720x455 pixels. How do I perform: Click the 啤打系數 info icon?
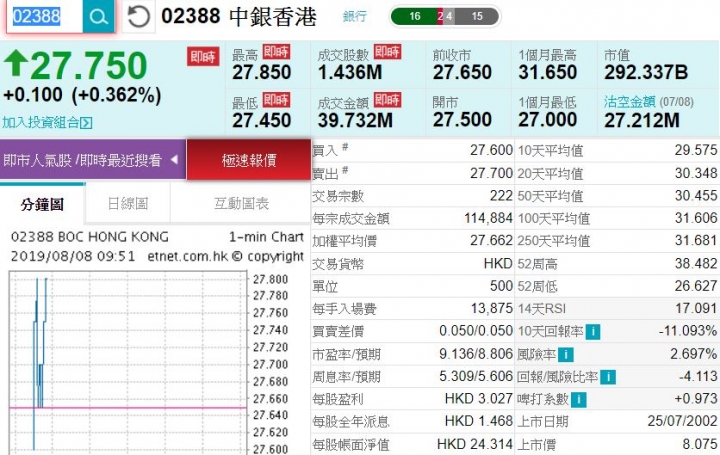tap(579, 399)
